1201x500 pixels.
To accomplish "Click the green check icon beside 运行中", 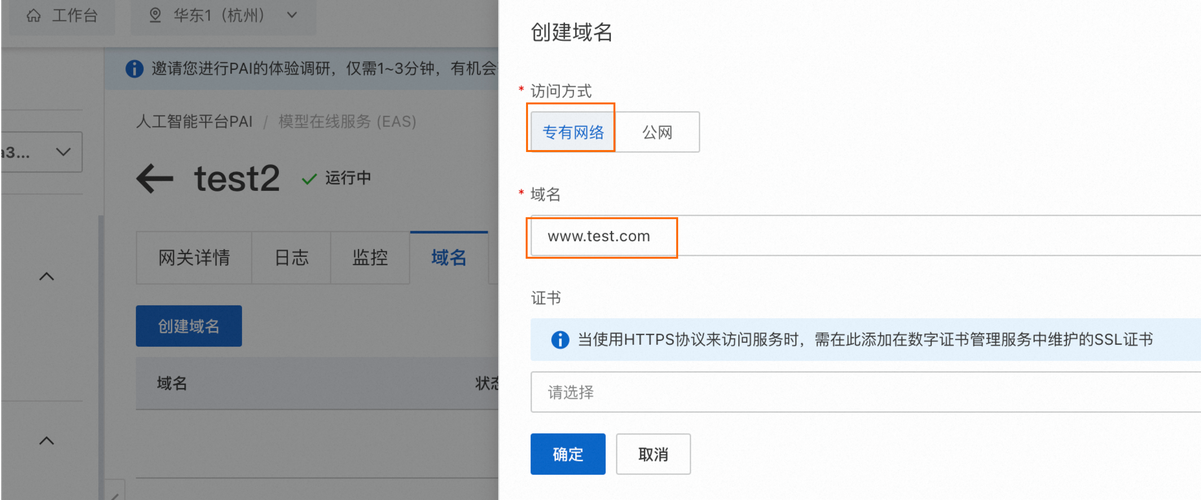I will 309,179.
